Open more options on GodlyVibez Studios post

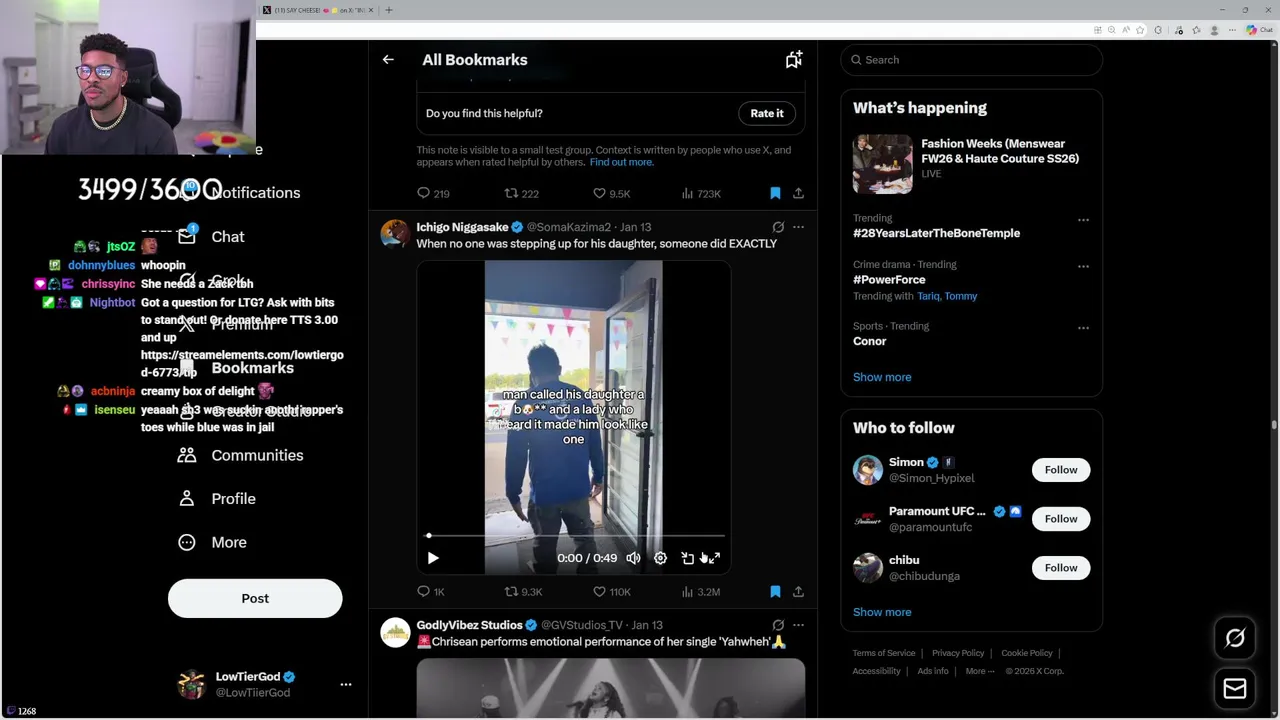tap(798, 625)
